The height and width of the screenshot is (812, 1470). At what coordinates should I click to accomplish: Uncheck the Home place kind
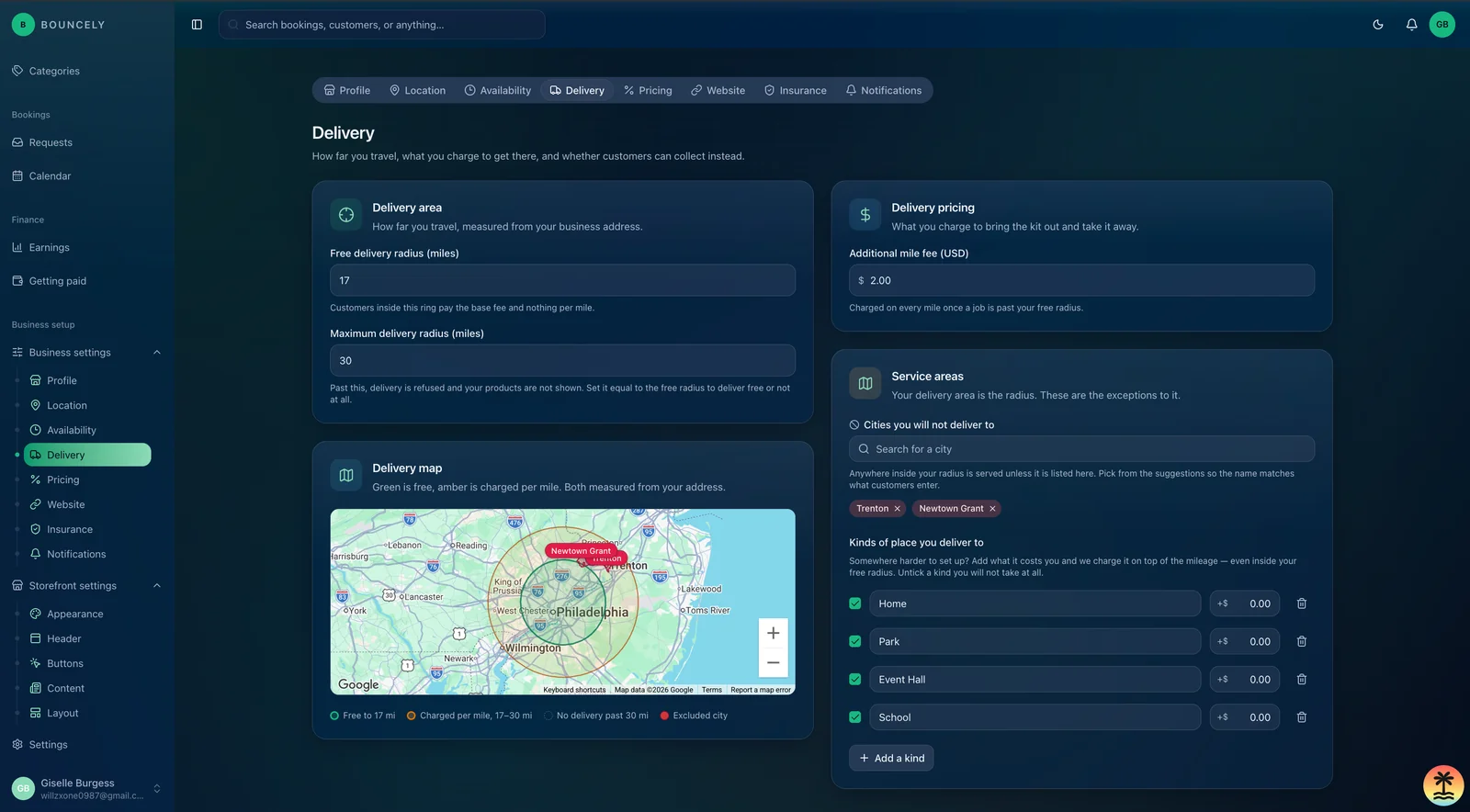point(855,603)
